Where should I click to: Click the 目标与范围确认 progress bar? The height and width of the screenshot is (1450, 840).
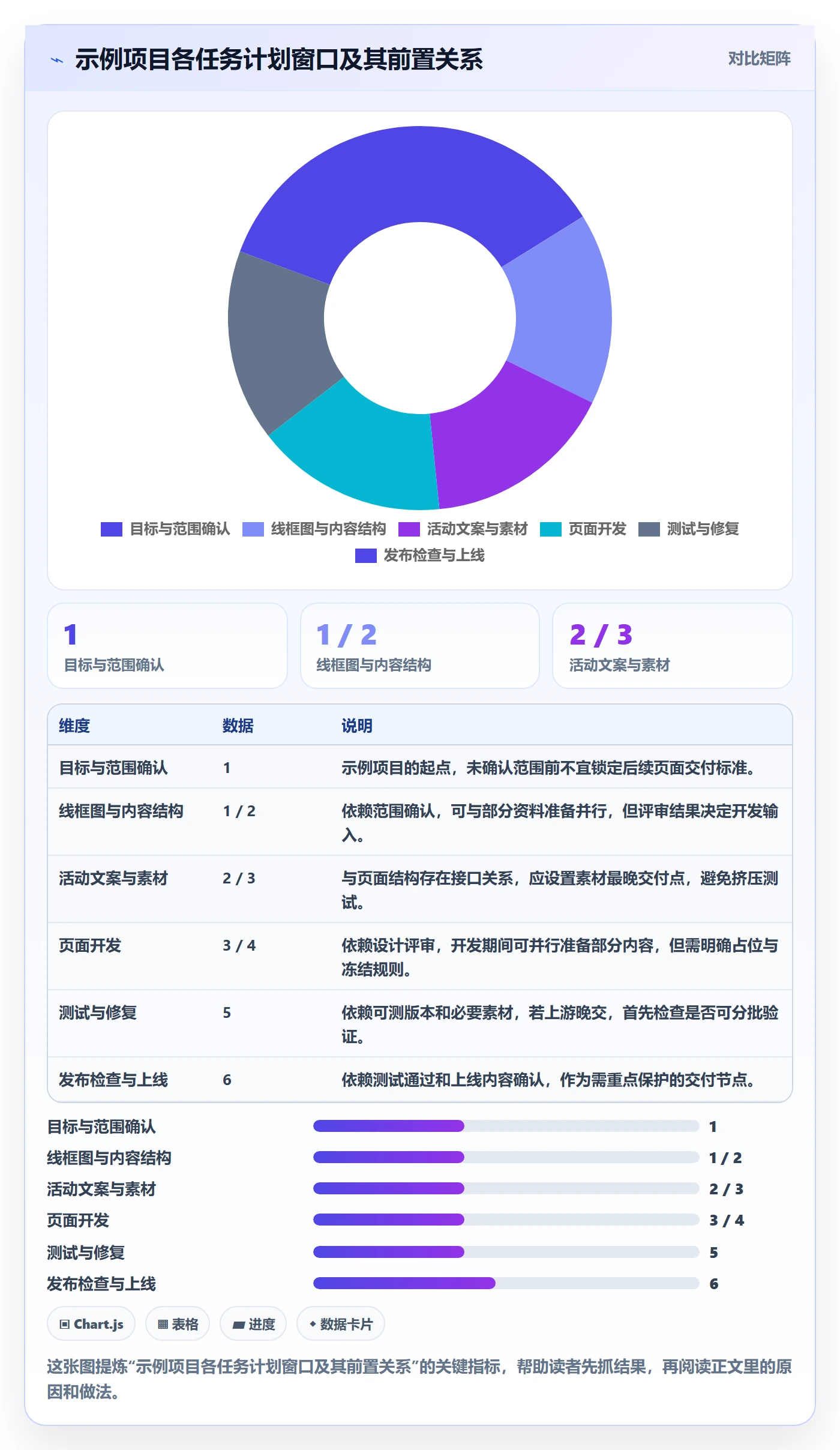(506, 1126)
